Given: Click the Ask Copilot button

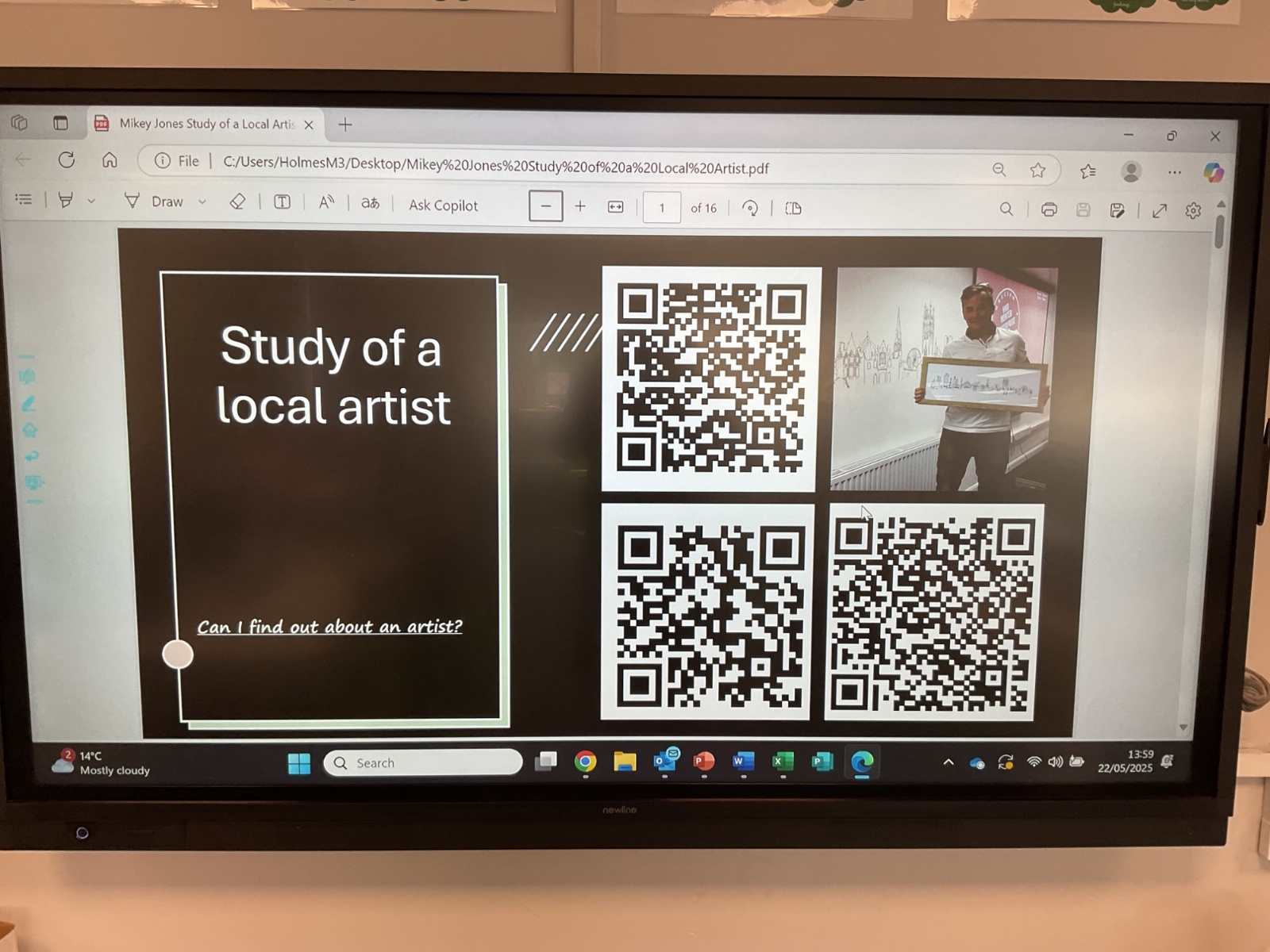Looking at the screenshot, I should (x=443, y=205).
